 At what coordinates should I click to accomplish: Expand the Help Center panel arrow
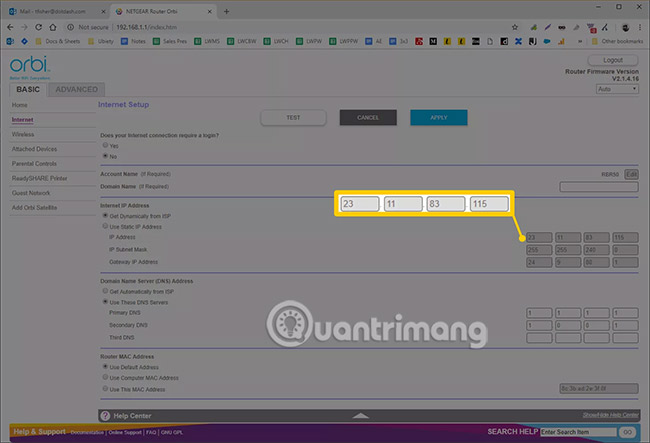(361, 416)
